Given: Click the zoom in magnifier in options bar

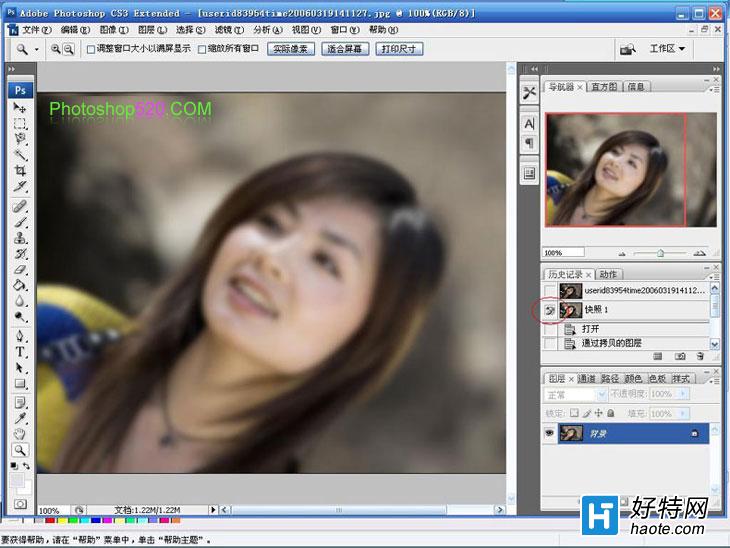Looking at the screenshot, I should 55,49.
